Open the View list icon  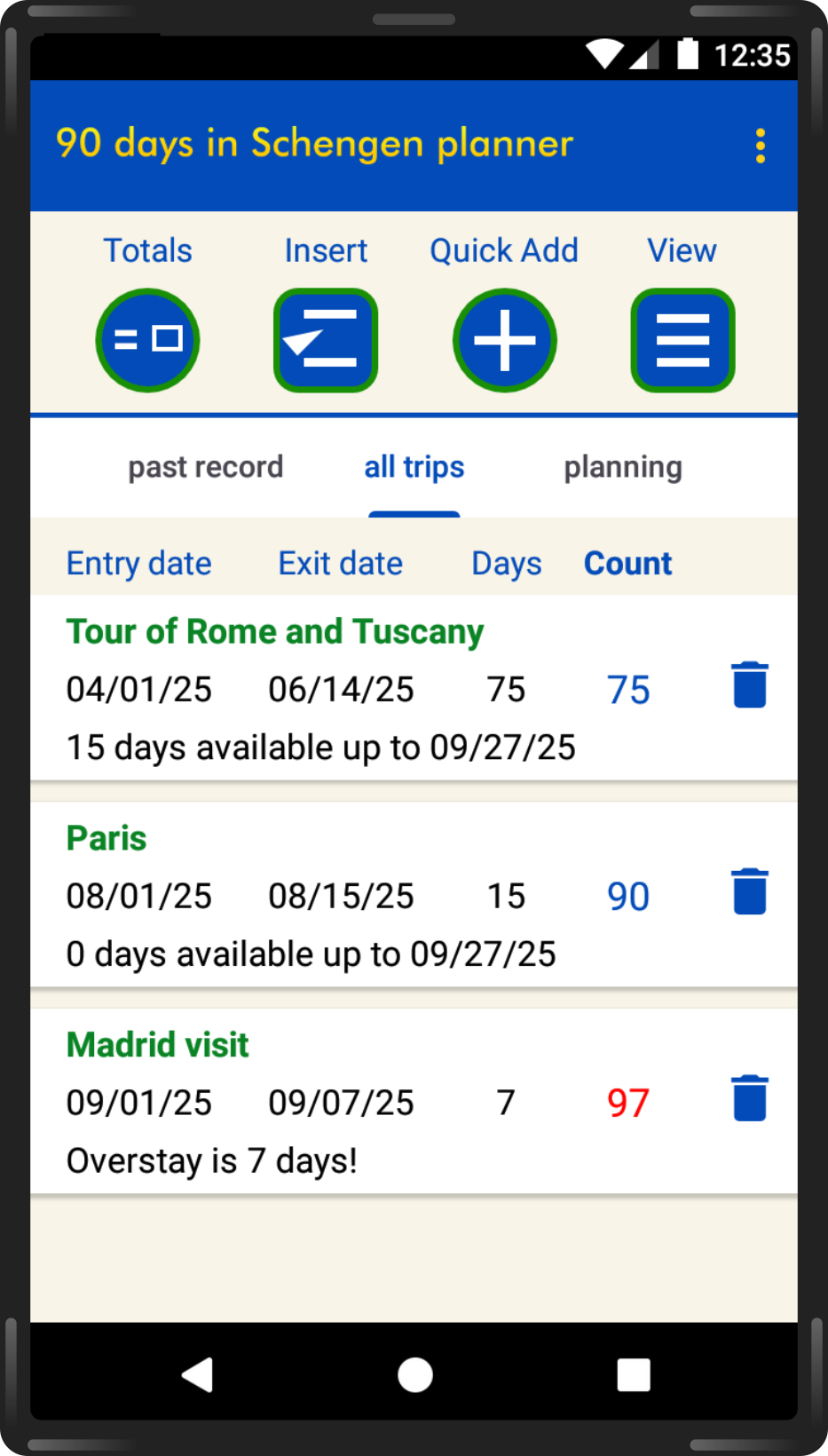(682, 340)
